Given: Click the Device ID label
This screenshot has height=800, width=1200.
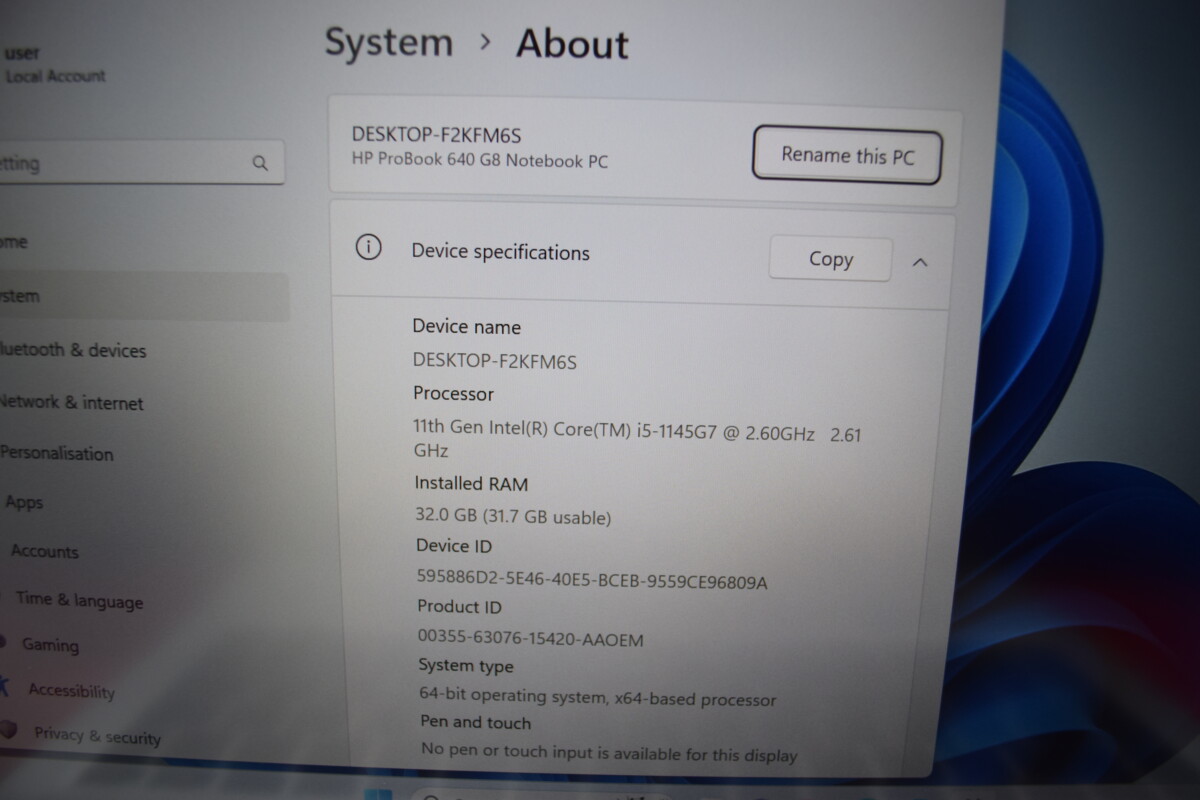Looking at the screenshot, I should tap(454, 546).
